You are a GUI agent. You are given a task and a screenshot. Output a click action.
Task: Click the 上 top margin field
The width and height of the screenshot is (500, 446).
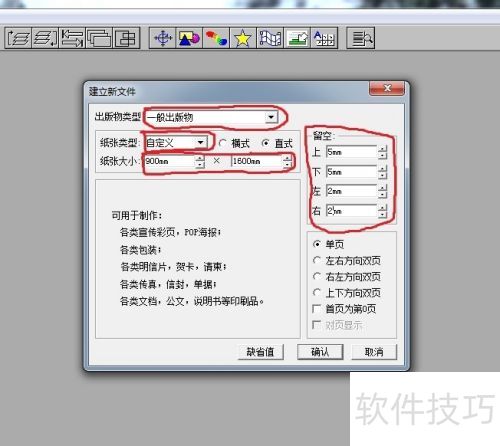[351, 152]
